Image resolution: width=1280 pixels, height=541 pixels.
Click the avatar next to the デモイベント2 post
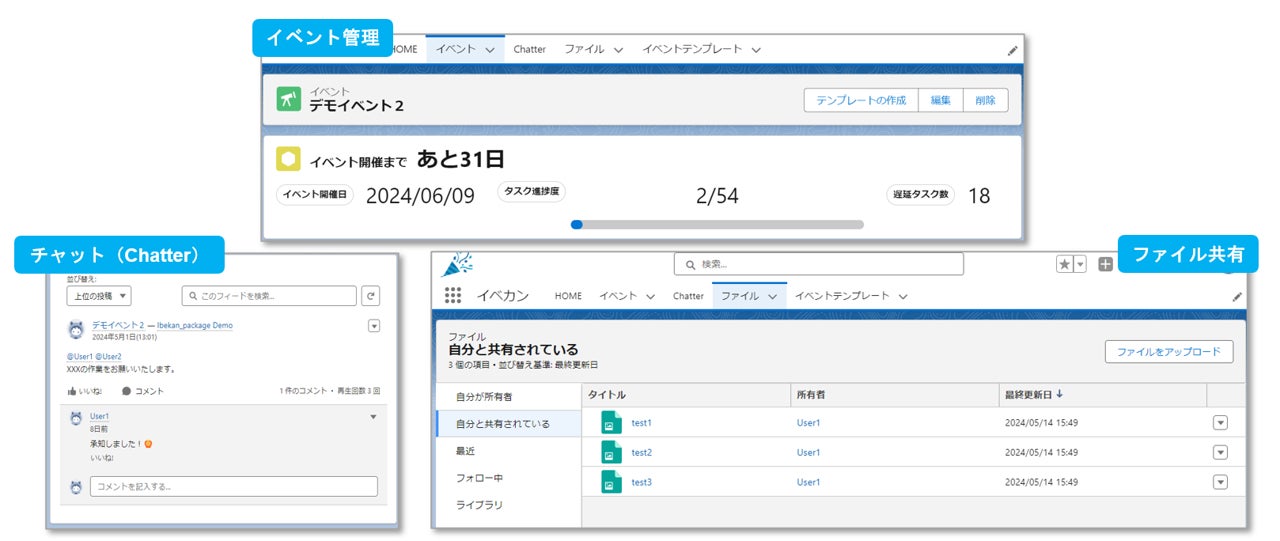(x=76, y=330)
